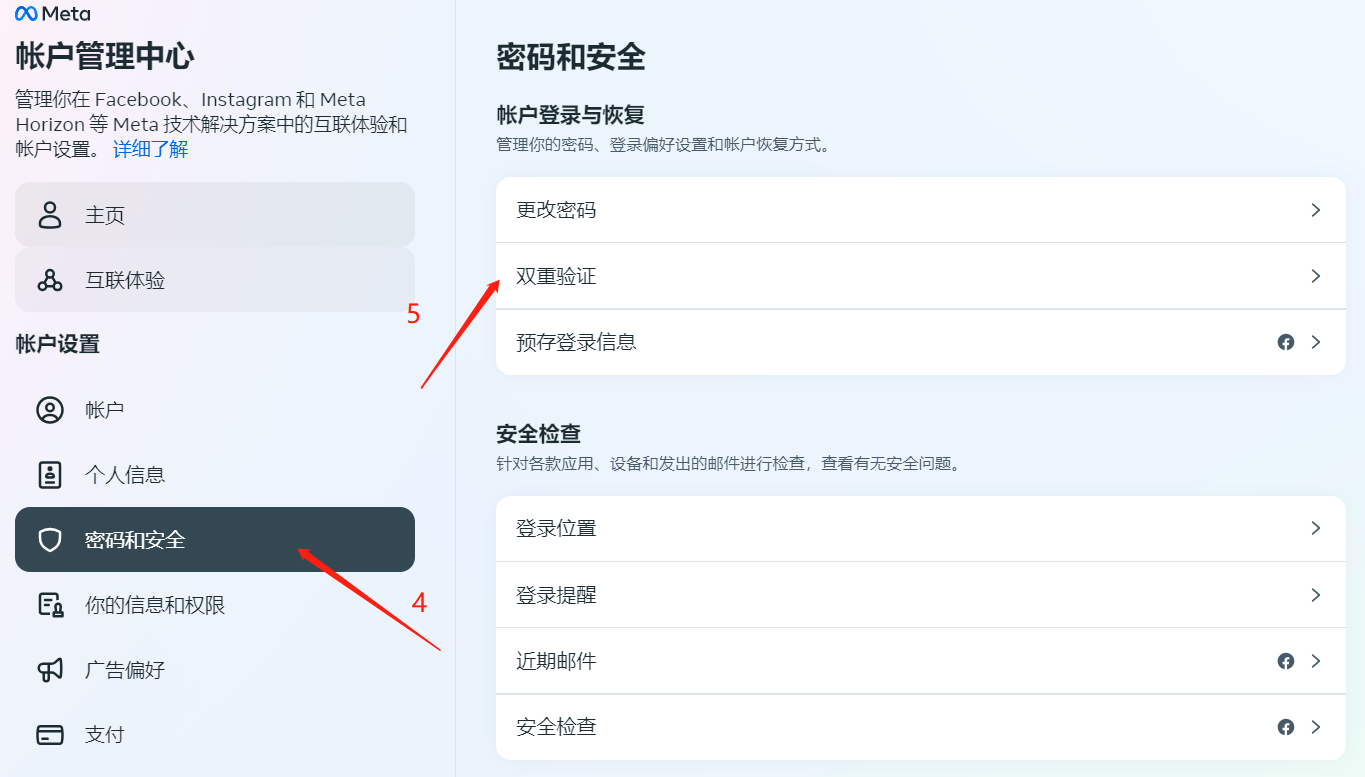
Task: Expand the 双重验证 chevron arrow
Action: pos(1316,276)
